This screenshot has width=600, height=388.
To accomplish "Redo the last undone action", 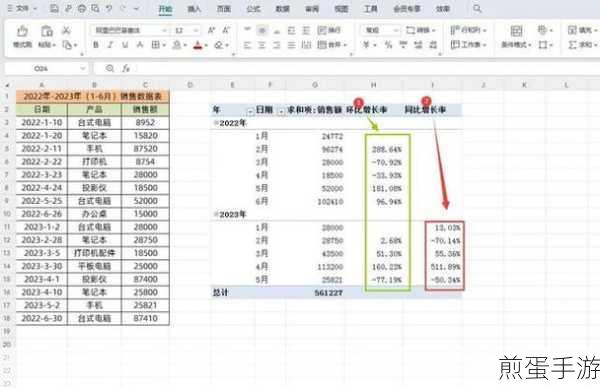I will (123, 8).
